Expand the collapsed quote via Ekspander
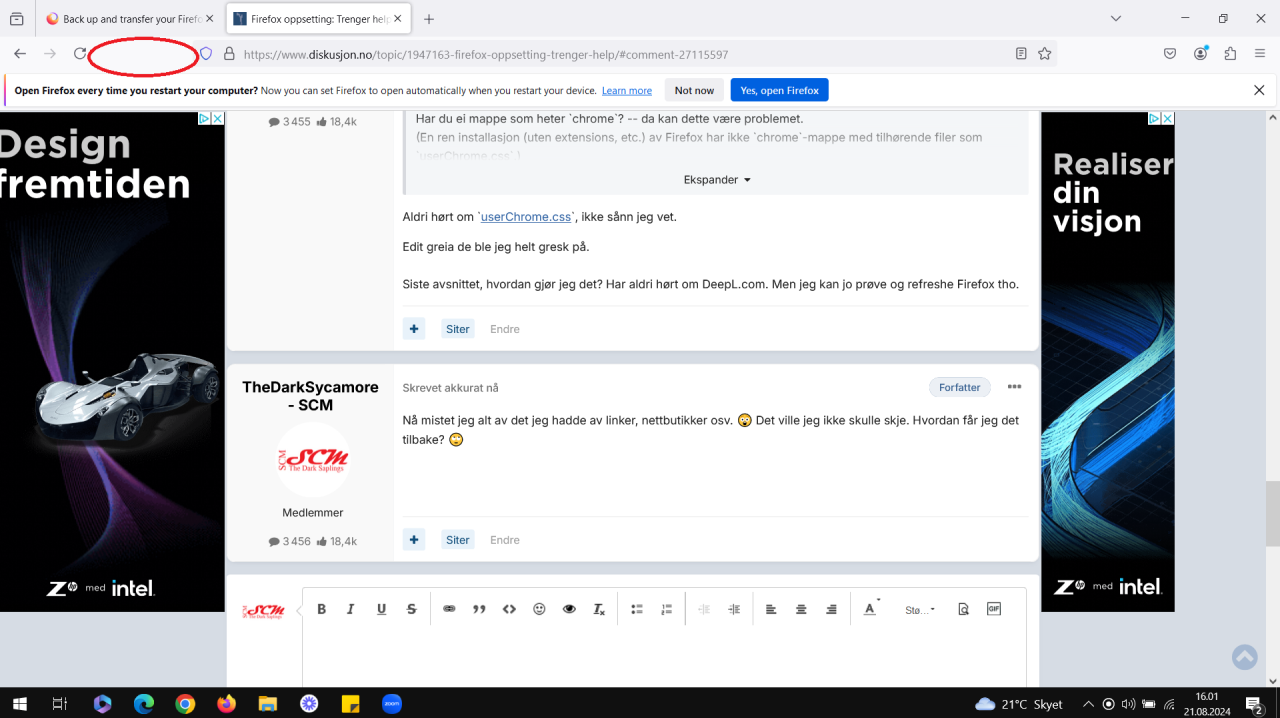Screen dimensions: 1280x718 click(x=717, y=180)
